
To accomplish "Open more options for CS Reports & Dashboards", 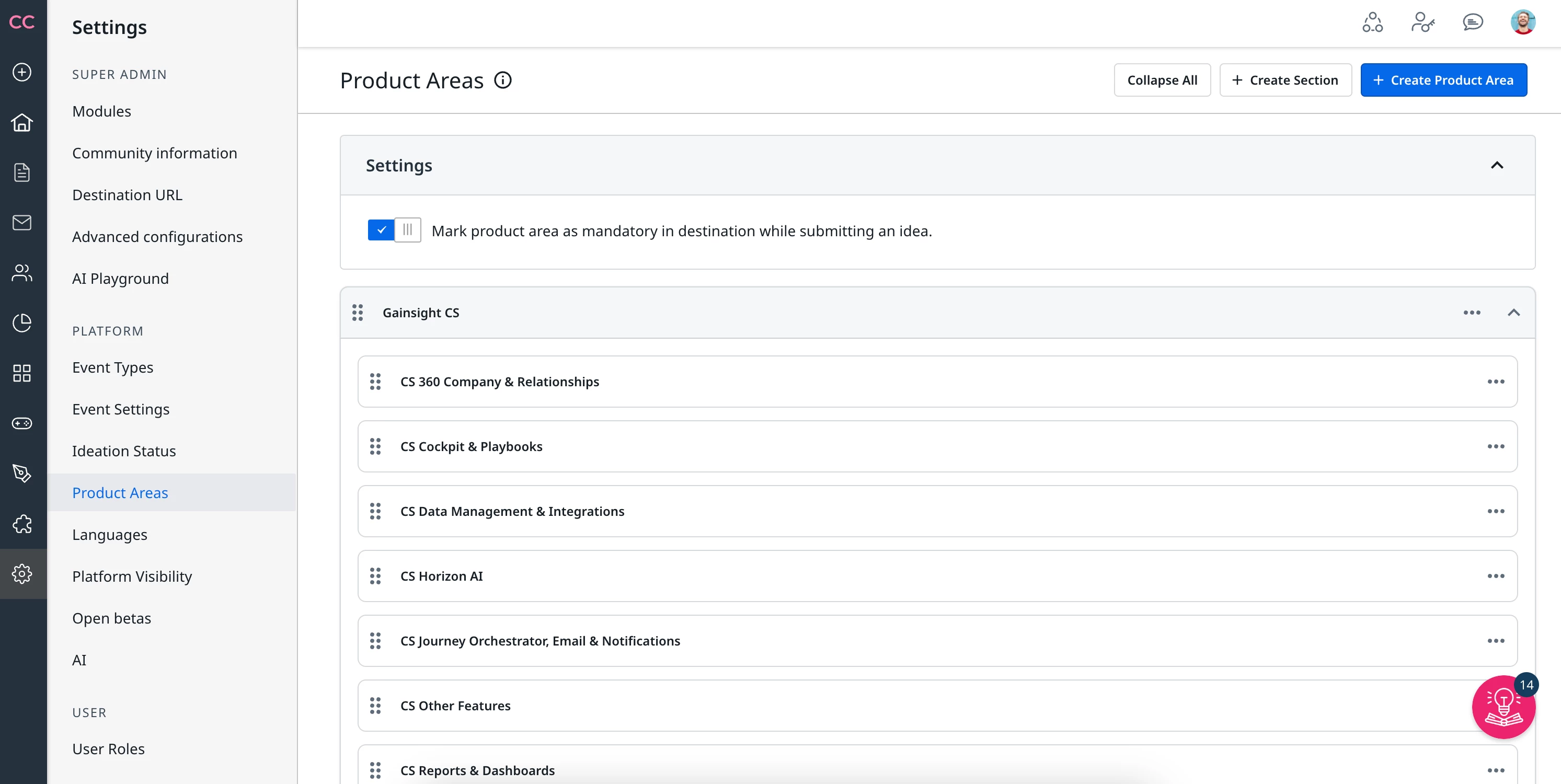I will (1496, 770).
